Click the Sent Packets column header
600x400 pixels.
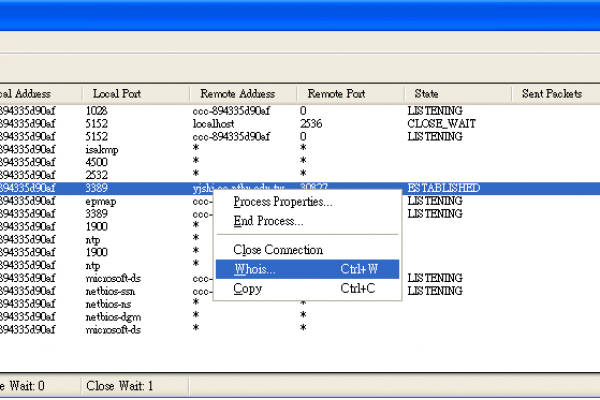click(x=547, y=93)
